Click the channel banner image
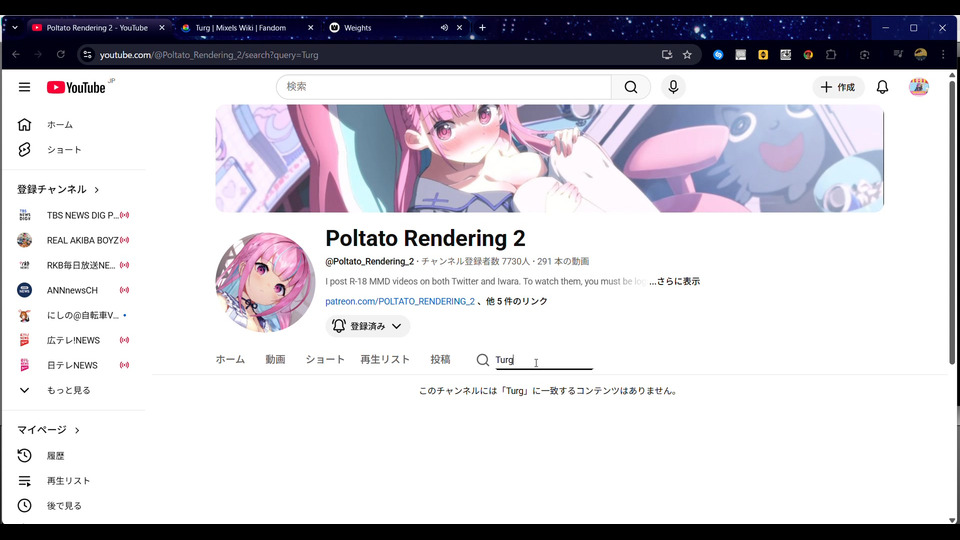Screen dimensions: 960x540 (x=550, y=159)
